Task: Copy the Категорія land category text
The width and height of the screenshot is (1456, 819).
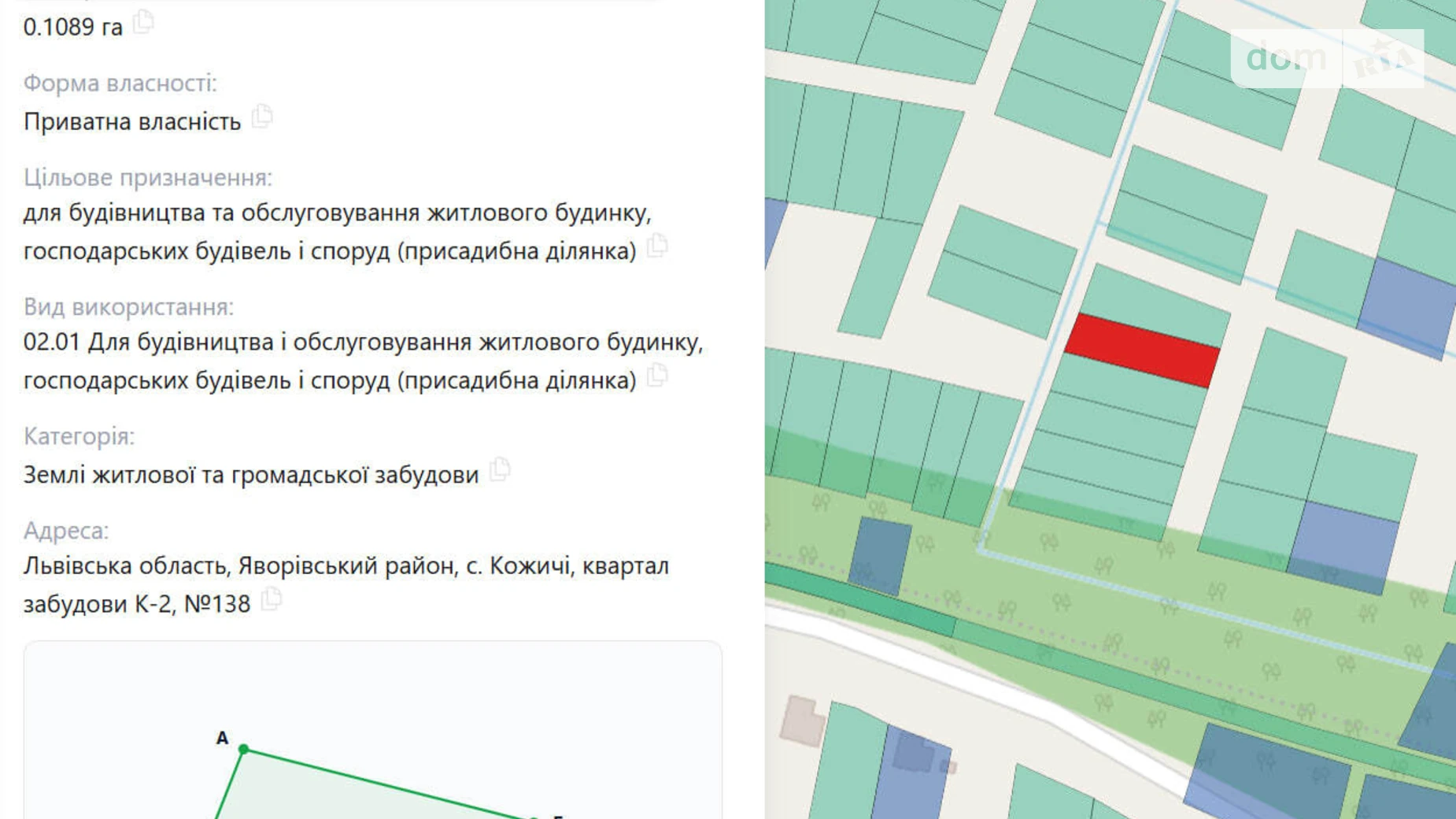Action: (x=500, y=470)
